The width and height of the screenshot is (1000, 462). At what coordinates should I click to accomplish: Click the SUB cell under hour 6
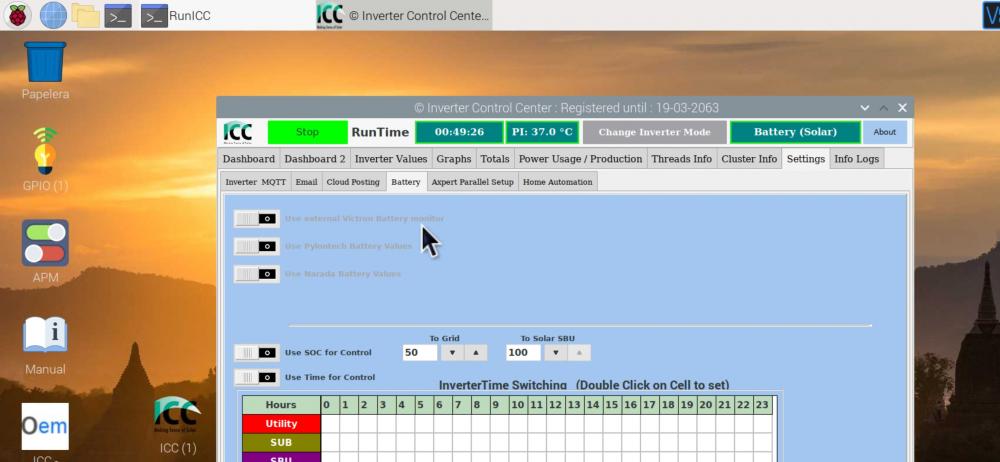click(443, 443)
